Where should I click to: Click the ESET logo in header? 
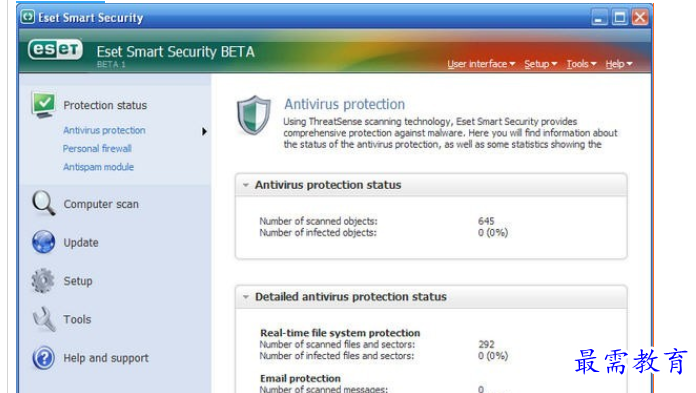tap(55, 50)
